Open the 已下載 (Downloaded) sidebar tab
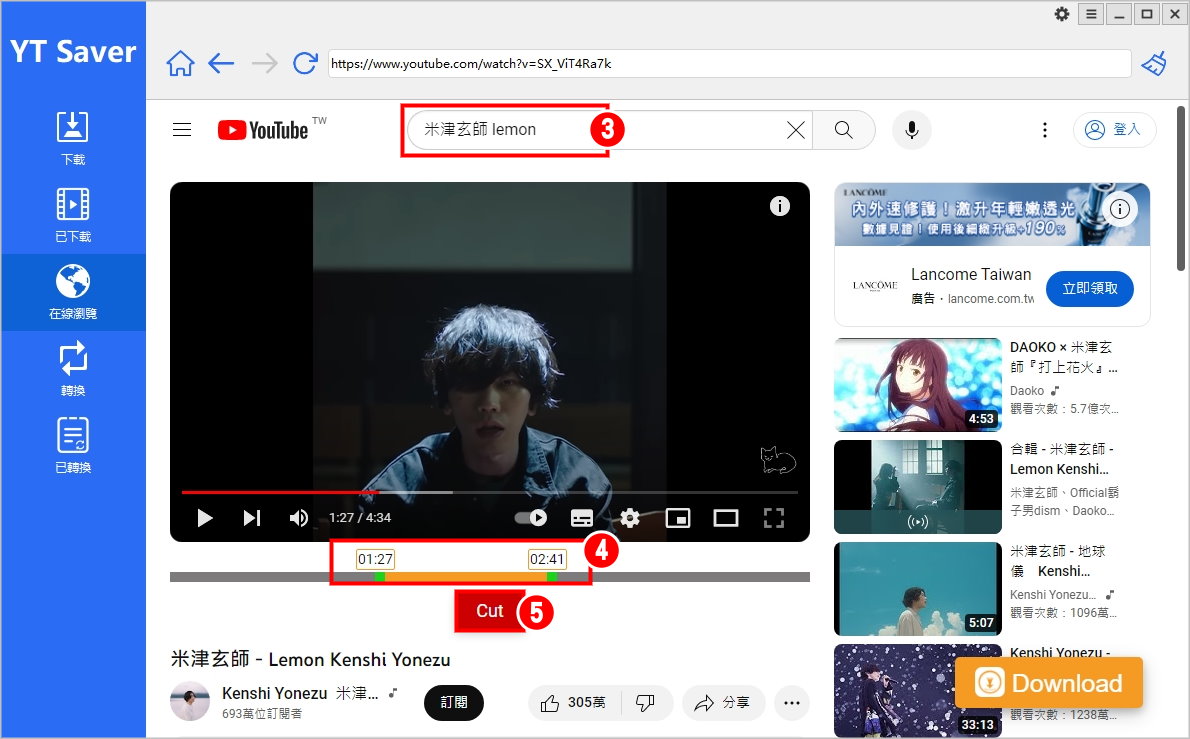The width and height of the screenshot is (1190, 739). click(x=73, y=215)
